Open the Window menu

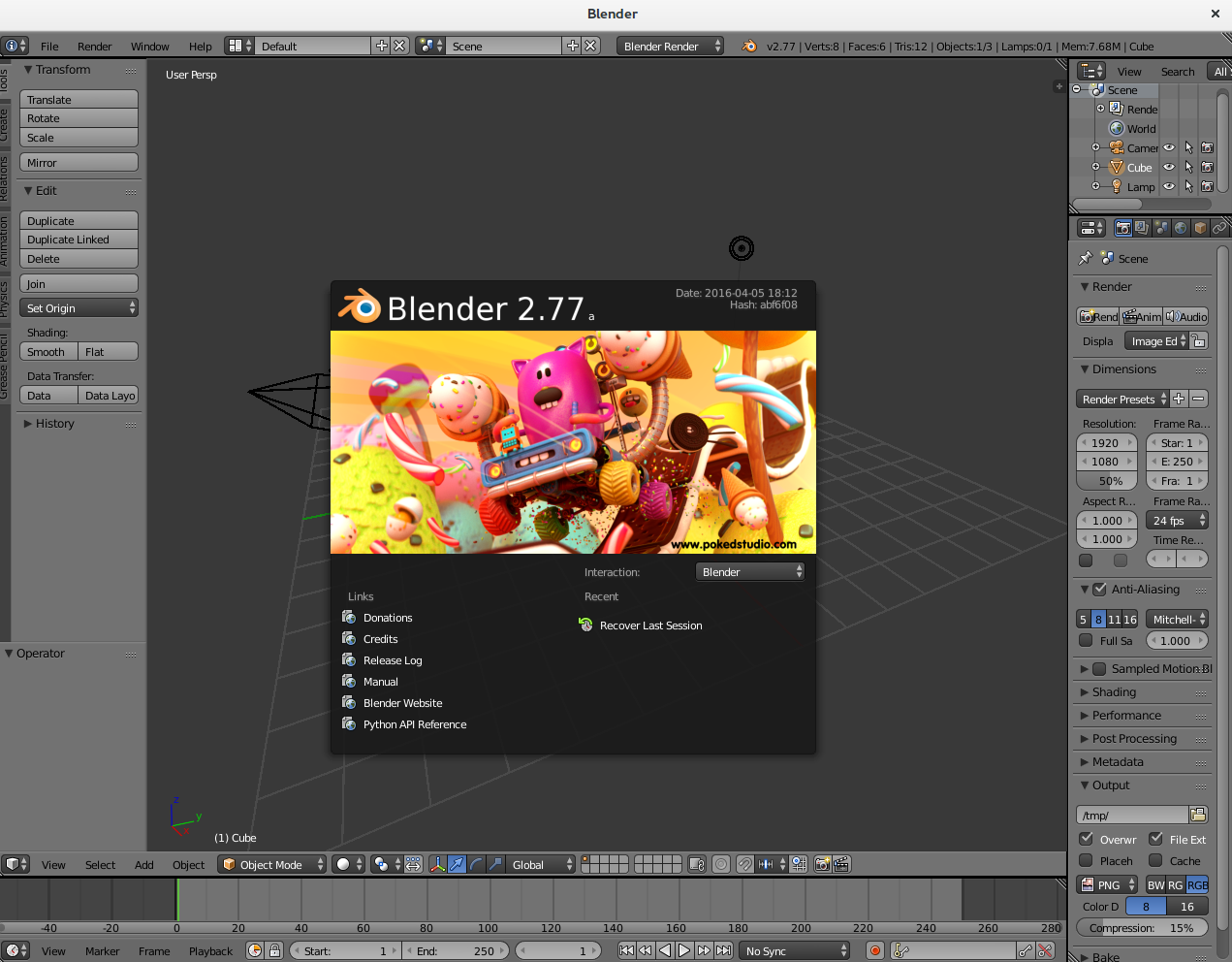(149, 46)
